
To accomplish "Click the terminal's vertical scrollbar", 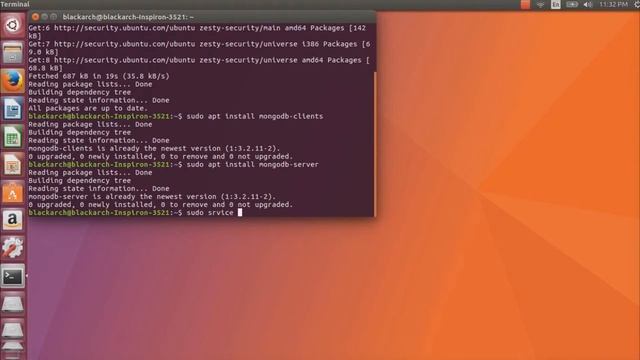I will (x=375, y=144).
